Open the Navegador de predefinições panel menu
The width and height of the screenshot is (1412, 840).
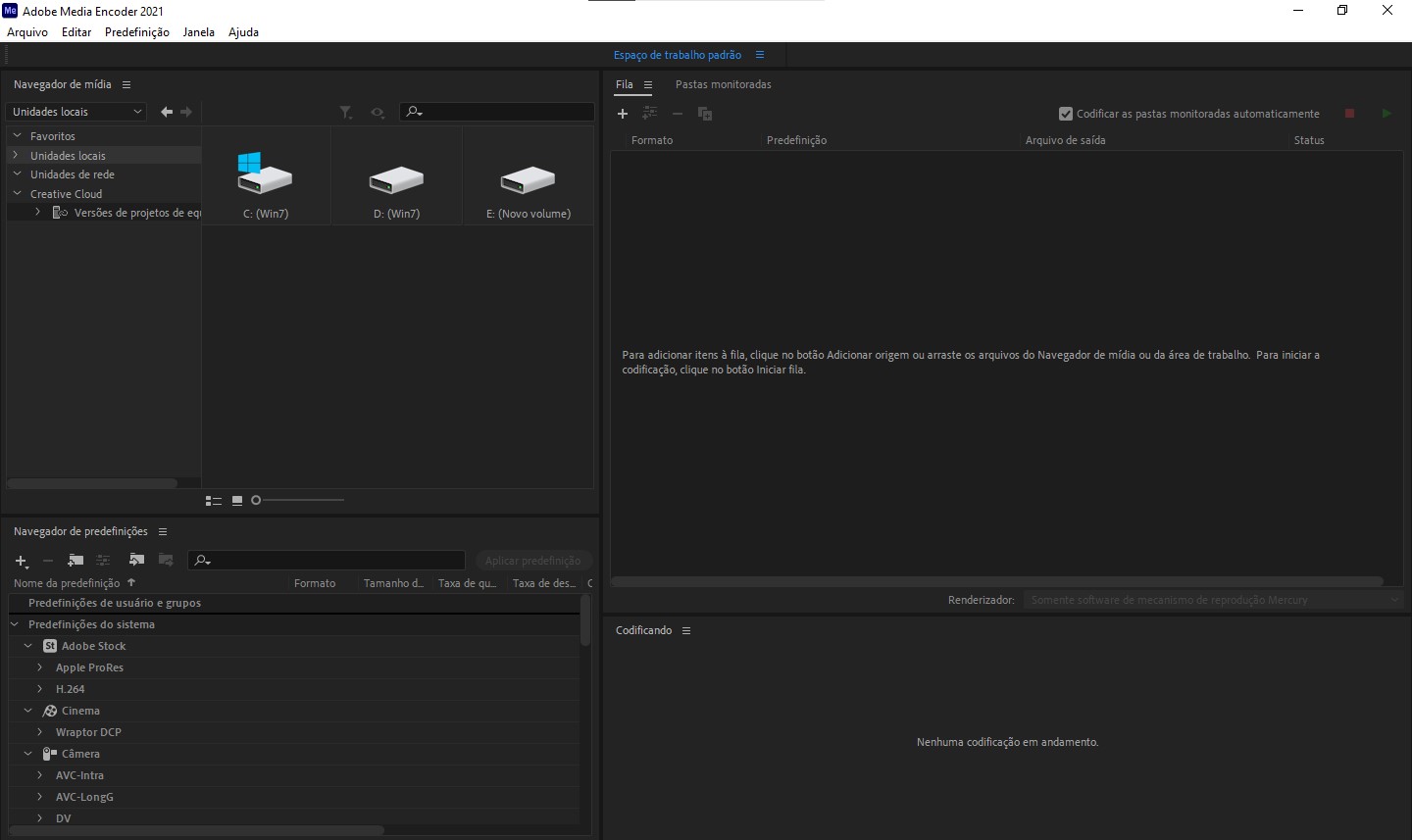163,532
